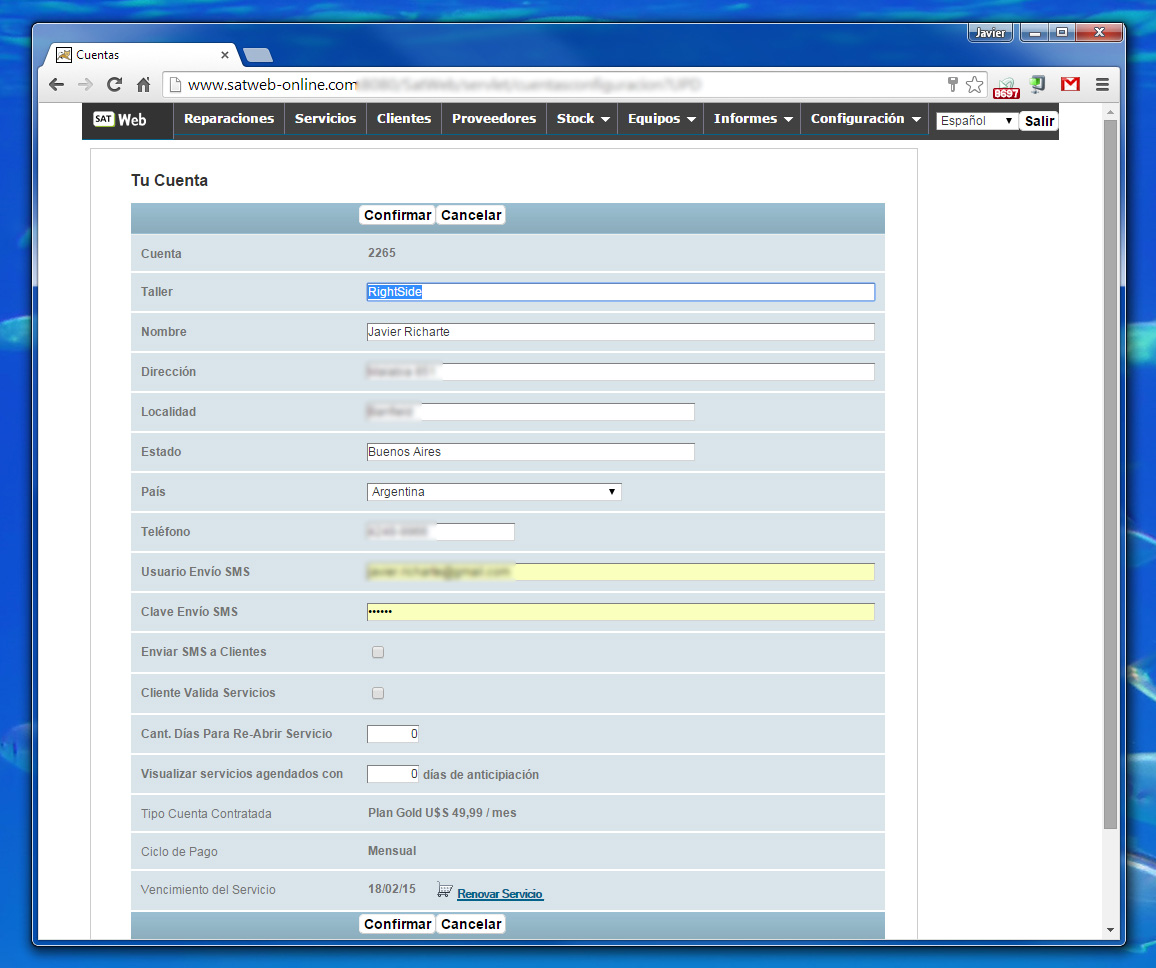Open the Proveedores section
Viewport: 1156px width, 968px height.
click(494, 119)
